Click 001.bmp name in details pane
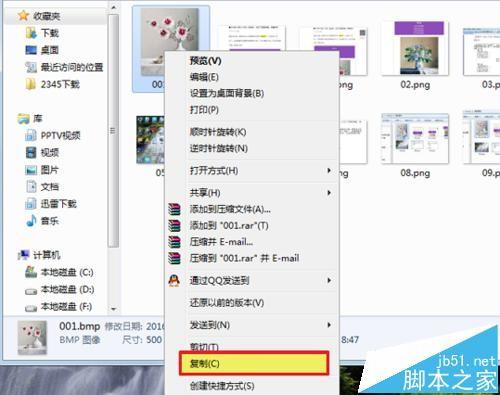The height and width of the screenshot is (395, 500). tap(80, 326)
